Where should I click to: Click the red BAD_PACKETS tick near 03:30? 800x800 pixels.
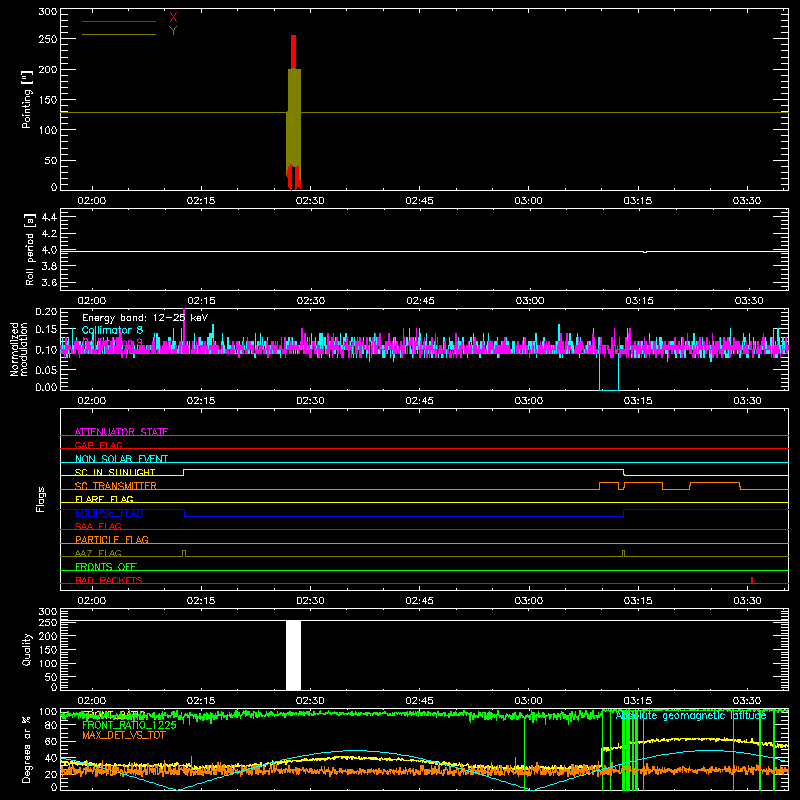[x=752, y=580]
